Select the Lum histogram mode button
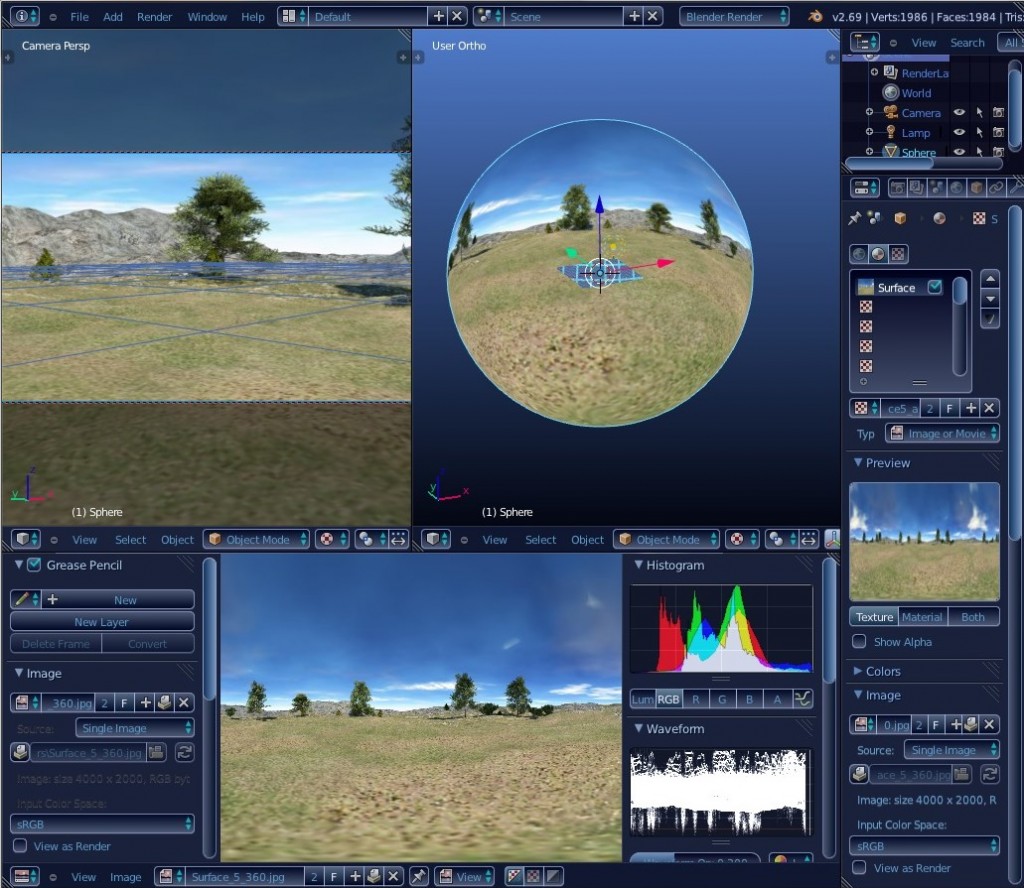Viewport: 1024px width, 888px height. tap(641, 699)
